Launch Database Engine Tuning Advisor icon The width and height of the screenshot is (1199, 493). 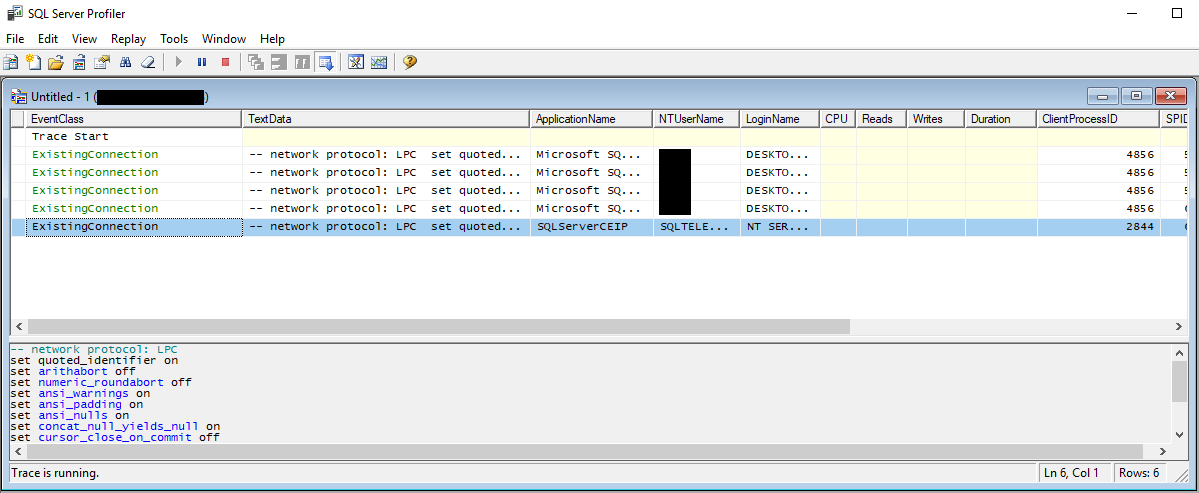point(355,62)
